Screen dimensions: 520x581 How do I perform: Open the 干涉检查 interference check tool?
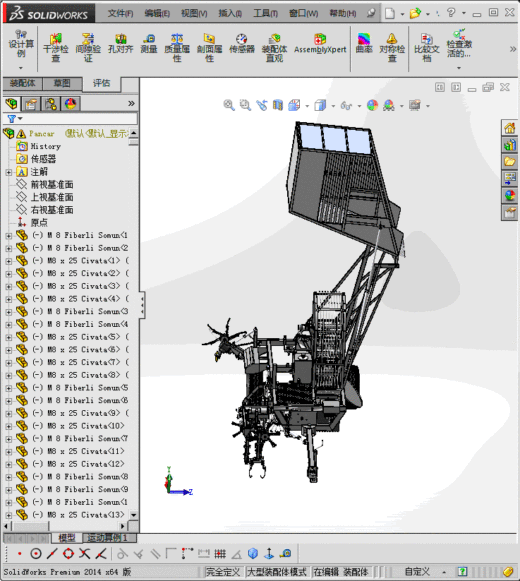56,47
